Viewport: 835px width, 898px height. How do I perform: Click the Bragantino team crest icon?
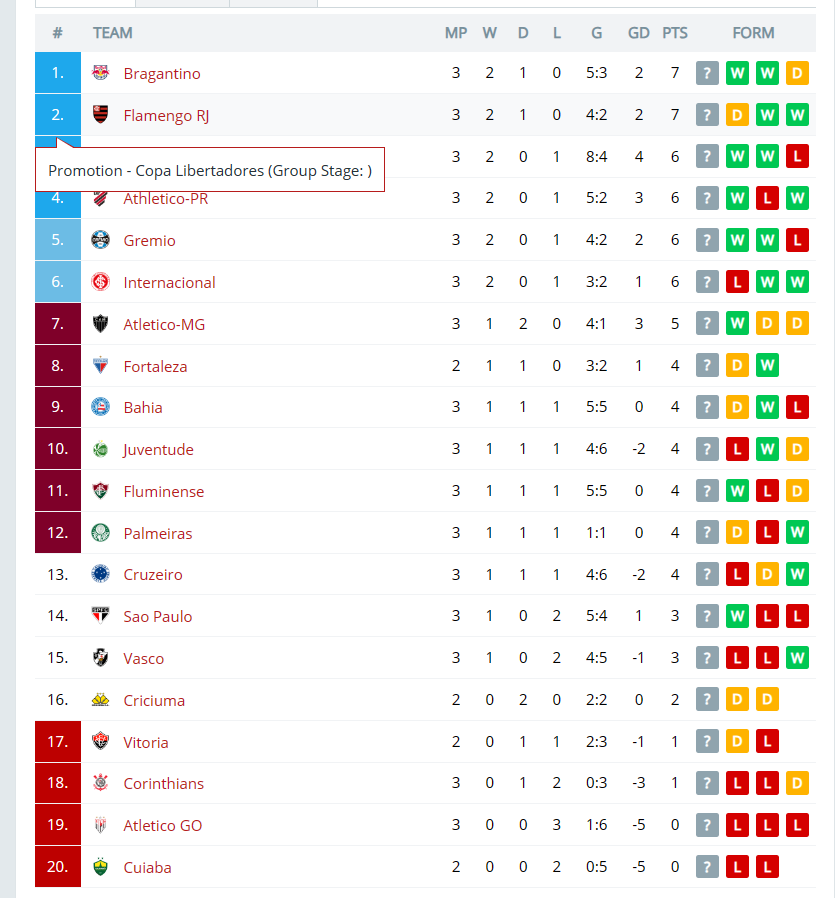tap(101, 73)
